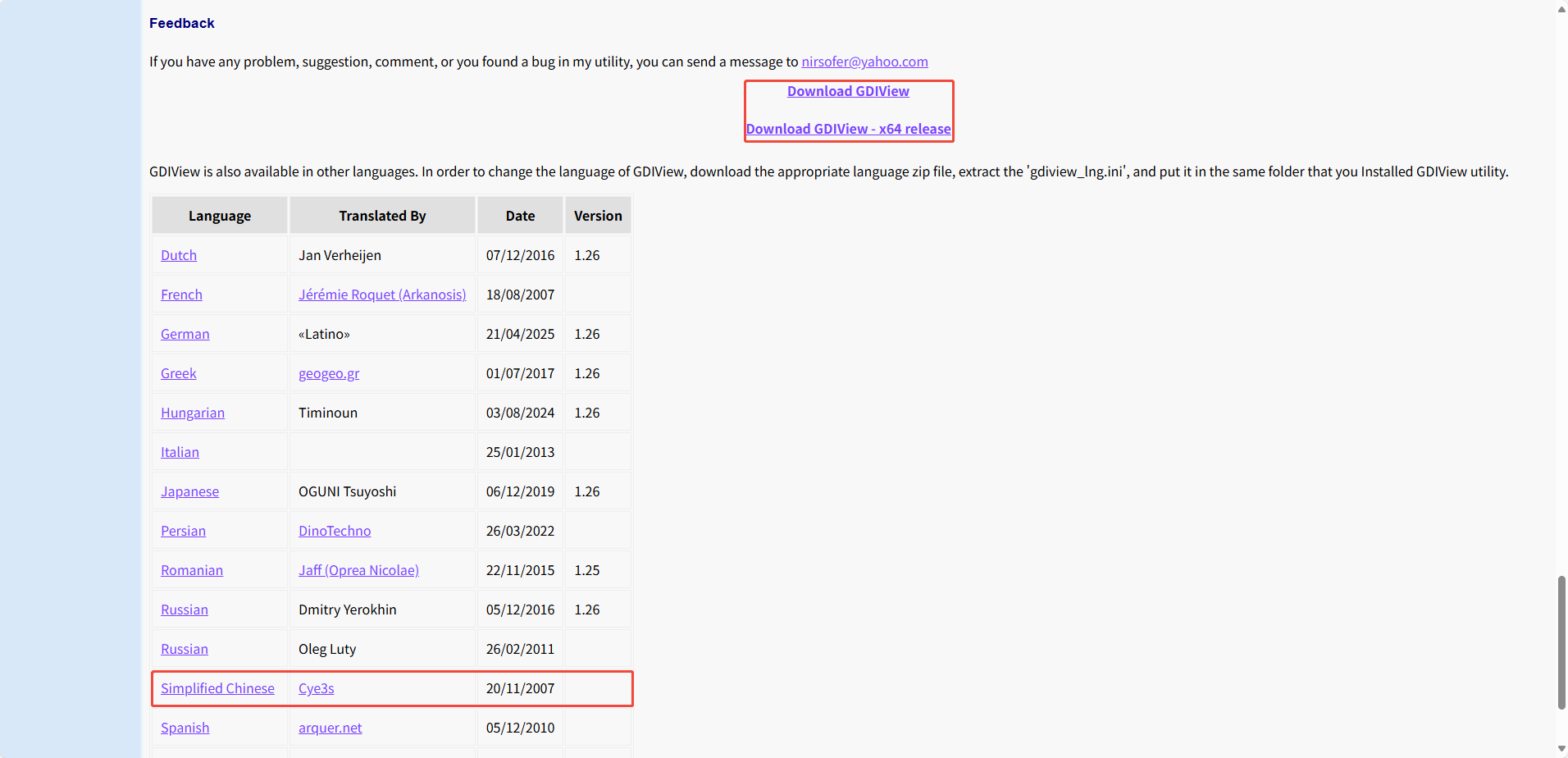Open Russian link by Dmitry Yerokhin
This screenshot has height=758, width=1568.
(185, 610)
